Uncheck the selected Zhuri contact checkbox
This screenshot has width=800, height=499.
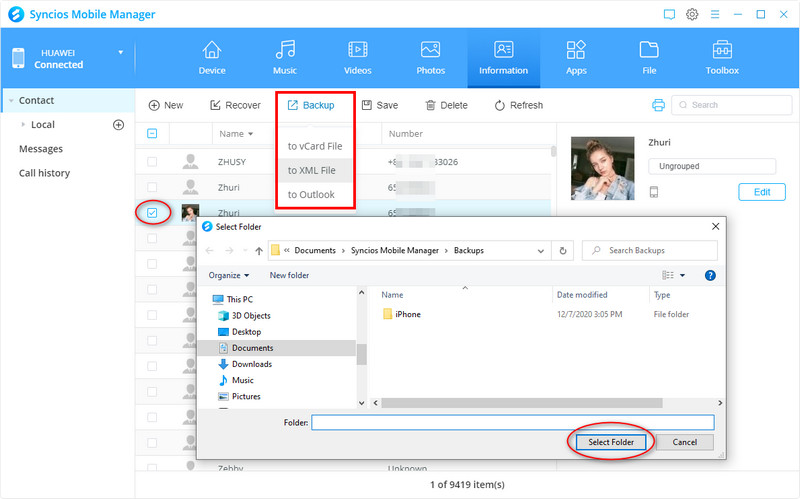(152, 213)
